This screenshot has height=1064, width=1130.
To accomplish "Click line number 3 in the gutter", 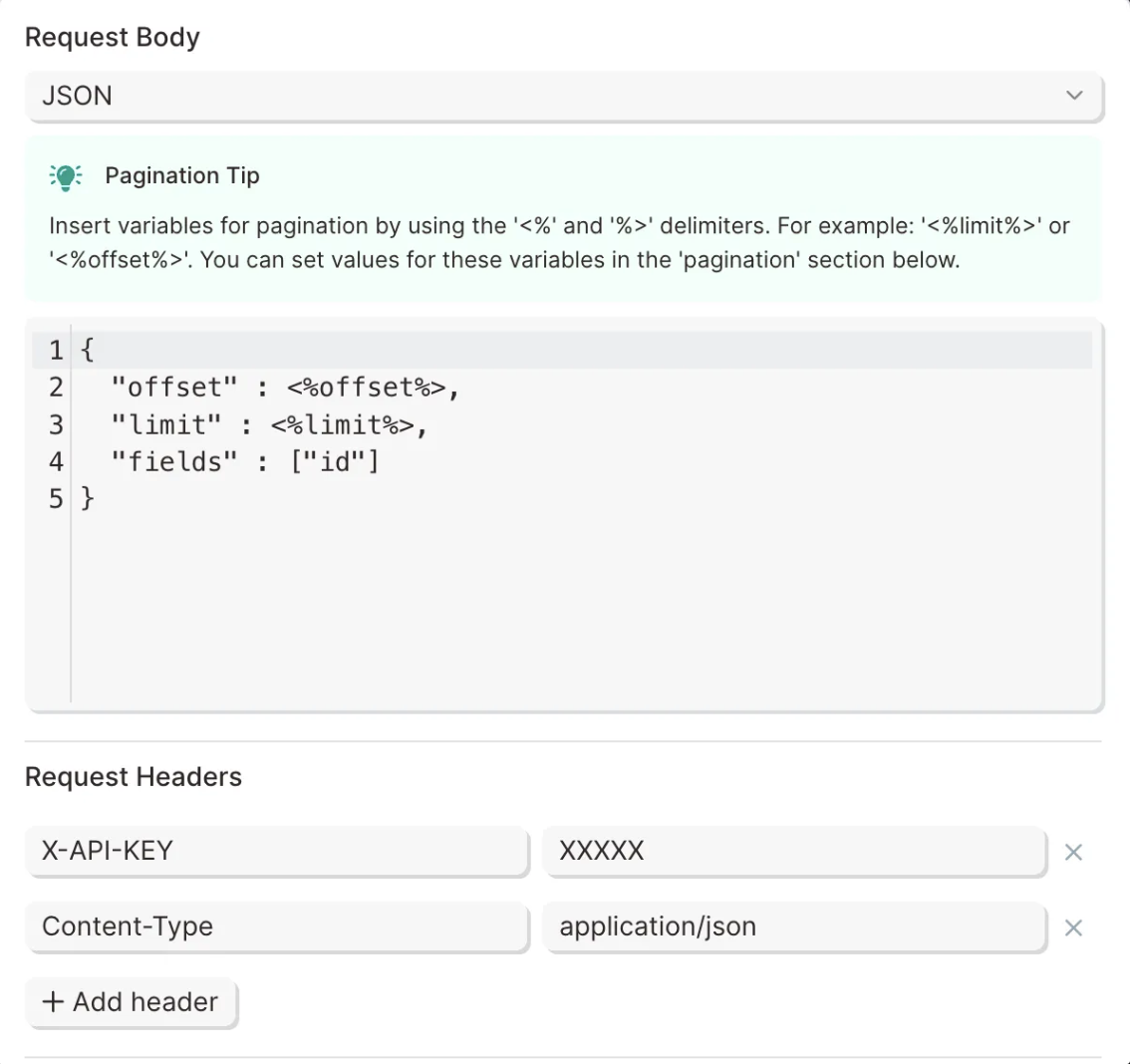I will tap(56, 425).
